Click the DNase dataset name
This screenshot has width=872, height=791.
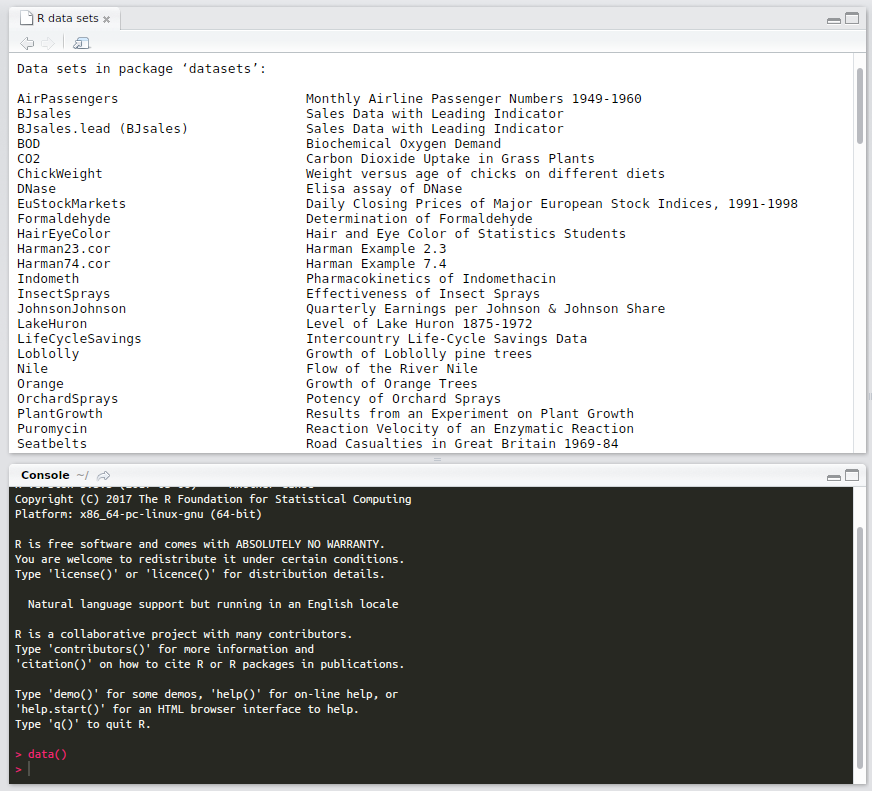click(36, 189)
